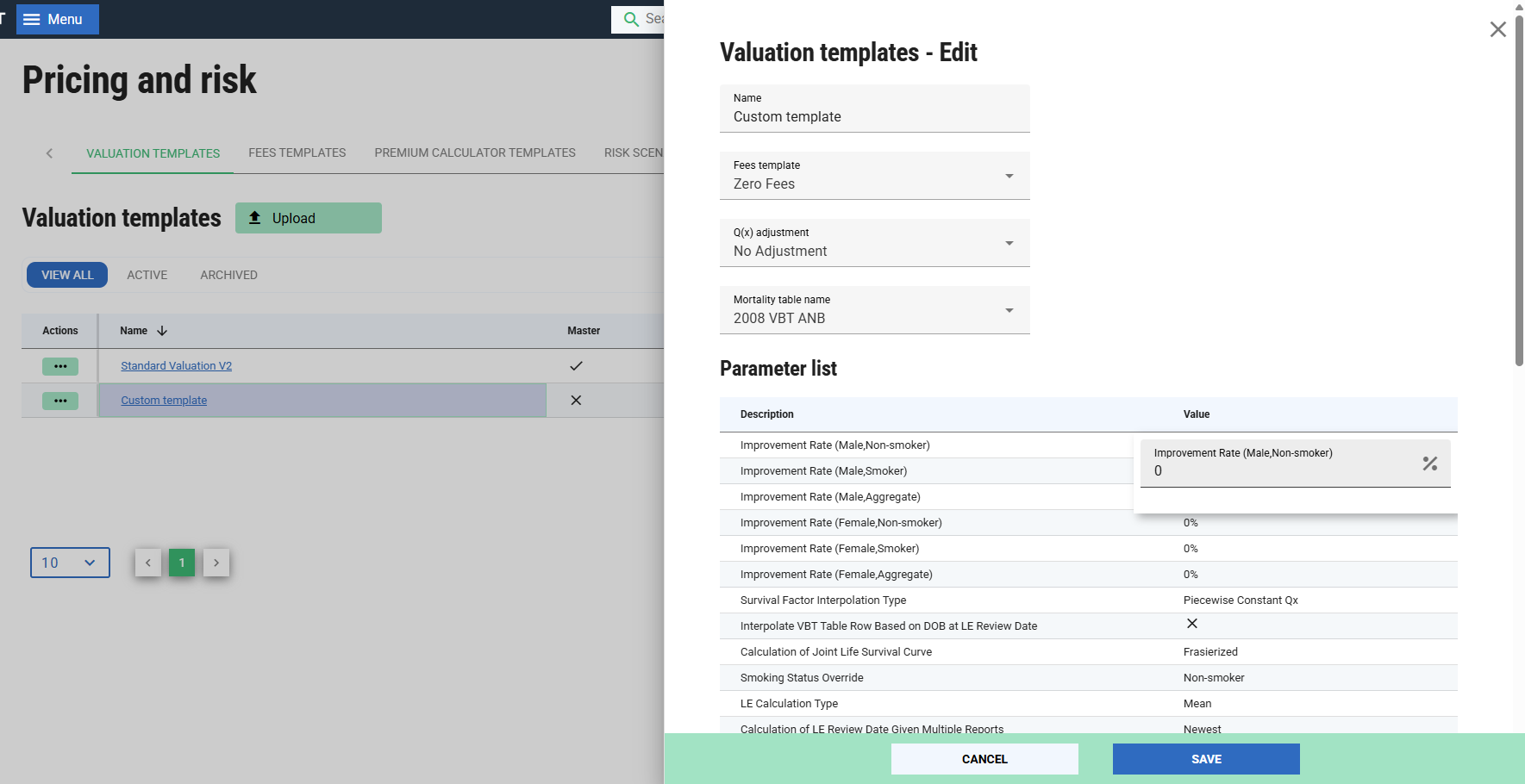Switch to the Fees Templates tab
The width and height of the screenshot is (1525, 784).
tap(297, 152)
